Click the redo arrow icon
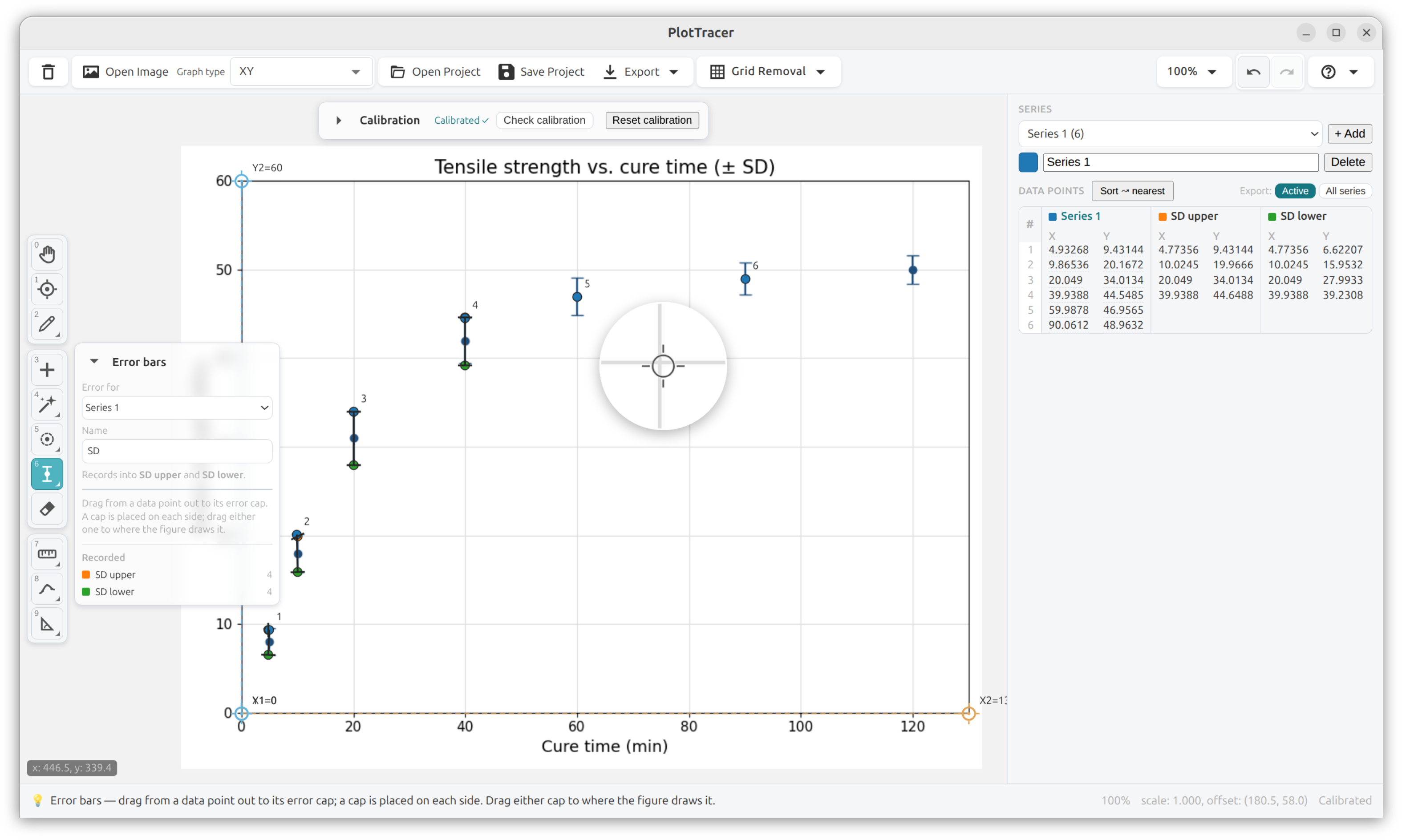1402x840 pixels. coord(1287,72)
